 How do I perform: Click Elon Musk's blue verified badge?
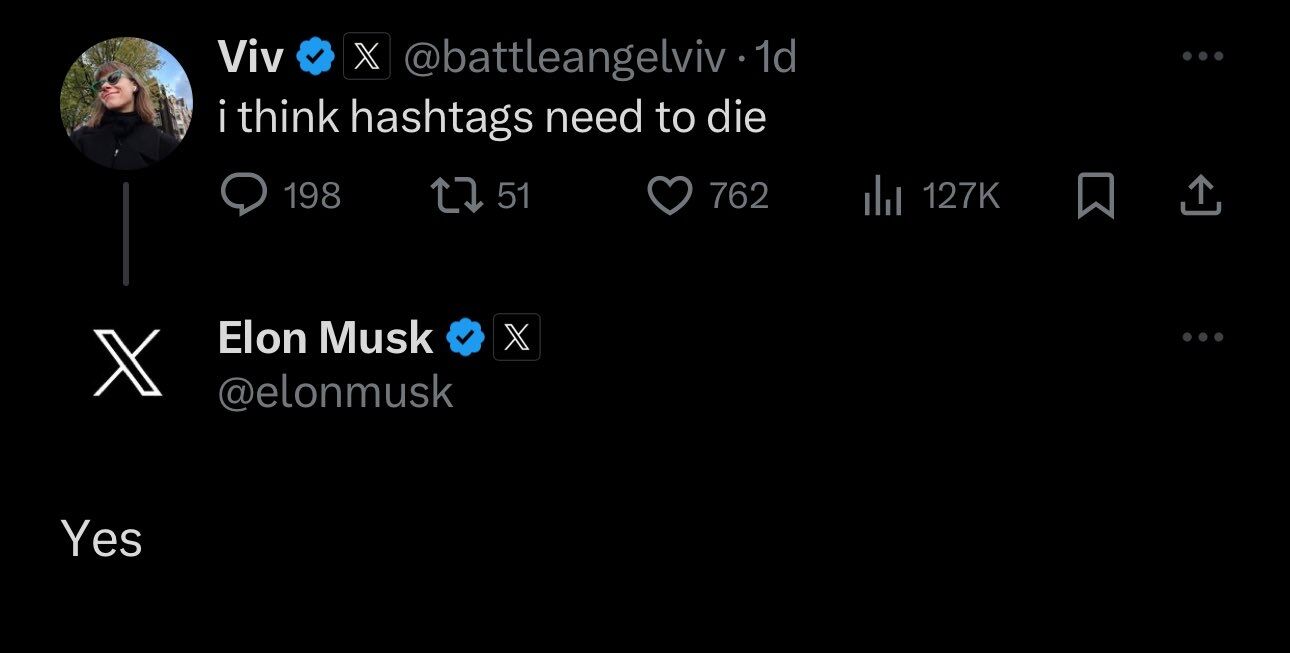(x=465, y=338)
